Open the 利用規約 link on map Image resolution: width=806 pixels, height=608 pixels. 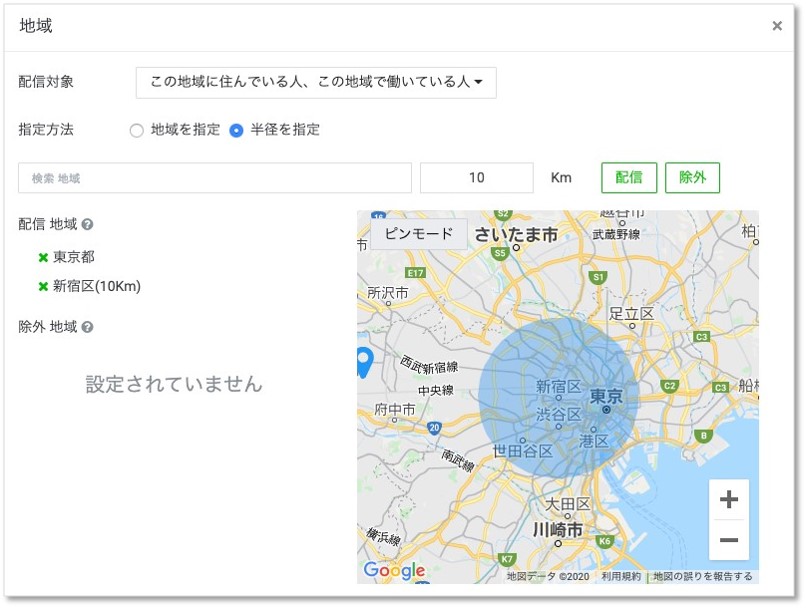coord(621,577)
